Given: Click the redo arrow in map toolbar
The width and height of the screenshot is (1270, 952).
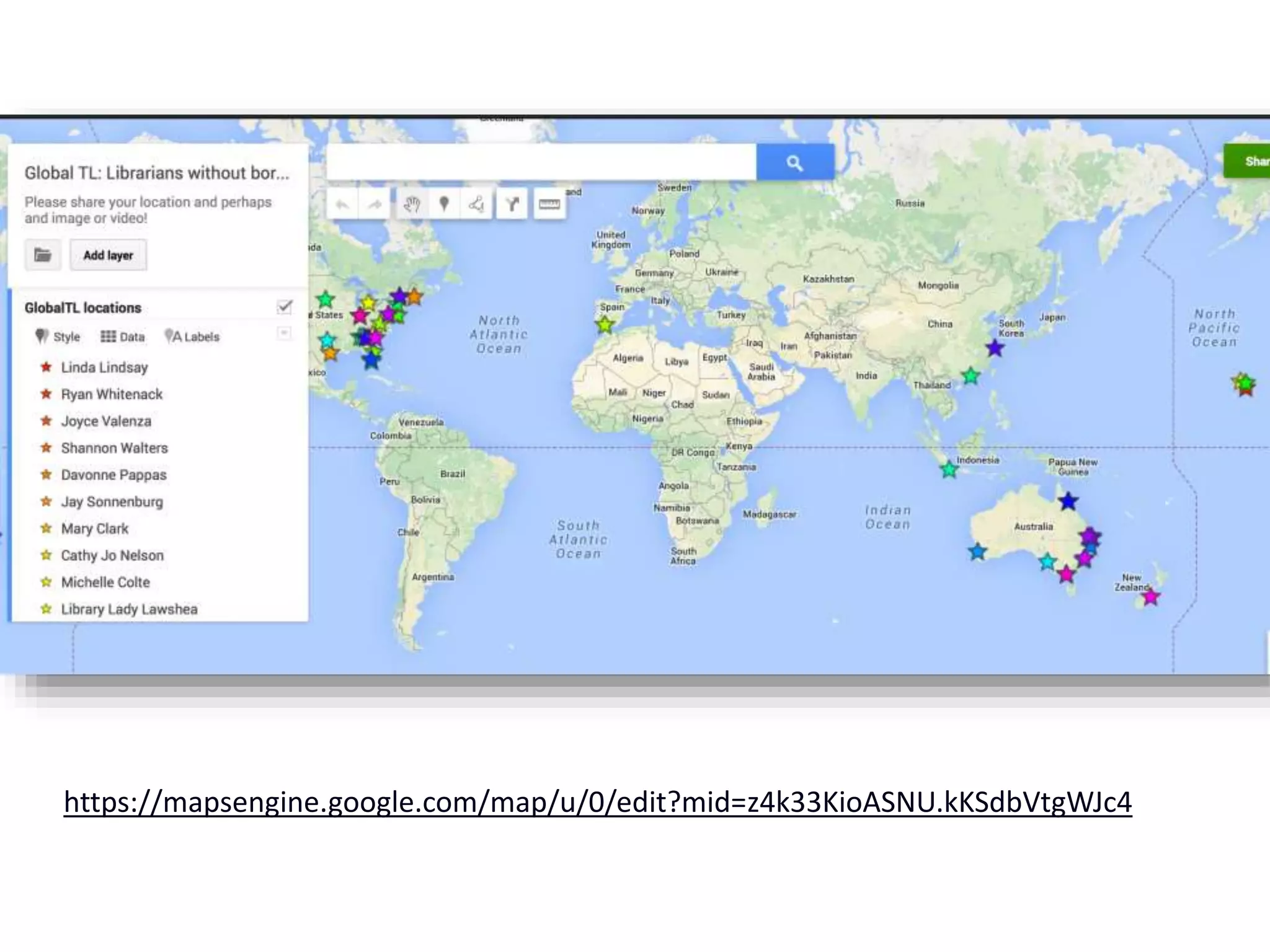Looking at the screenshot, I should coord(375,204).
